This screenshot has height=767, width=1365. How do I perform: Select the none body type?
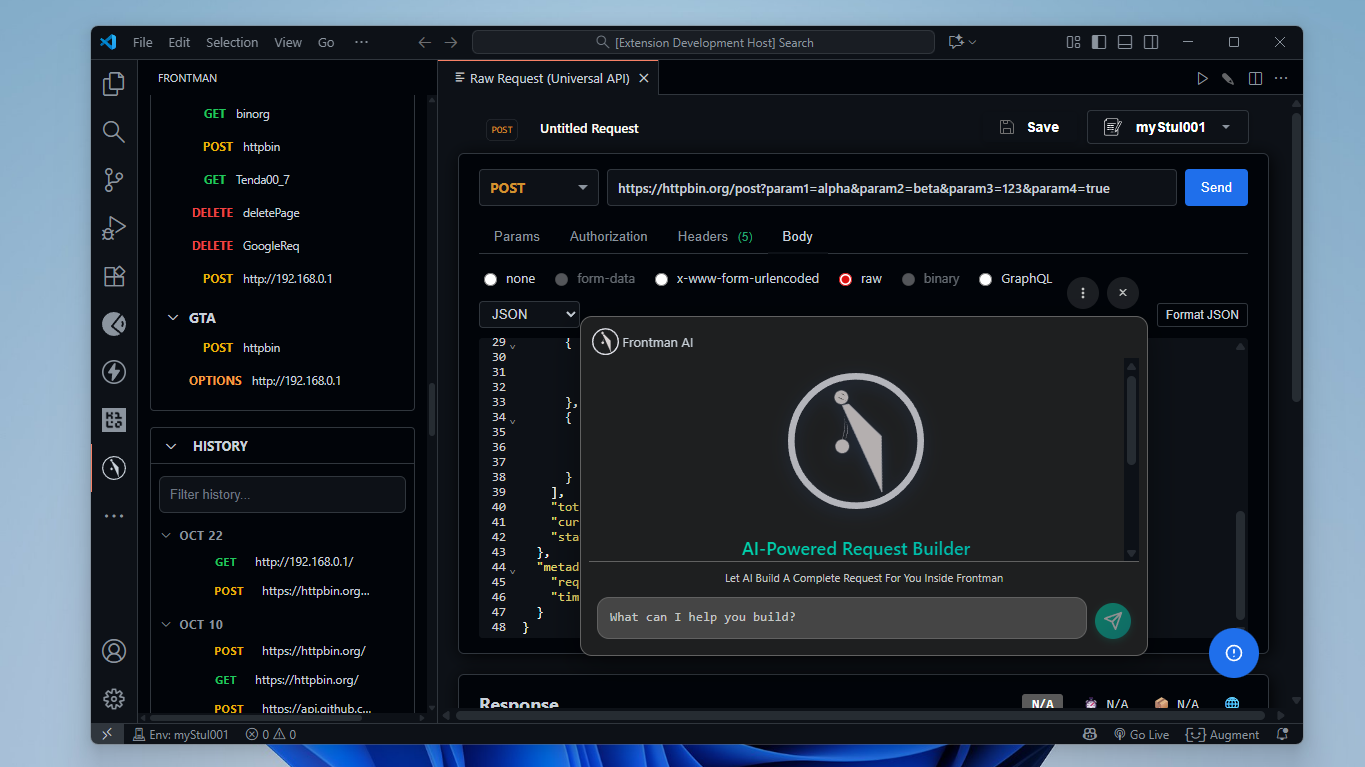tap(490, 279)
